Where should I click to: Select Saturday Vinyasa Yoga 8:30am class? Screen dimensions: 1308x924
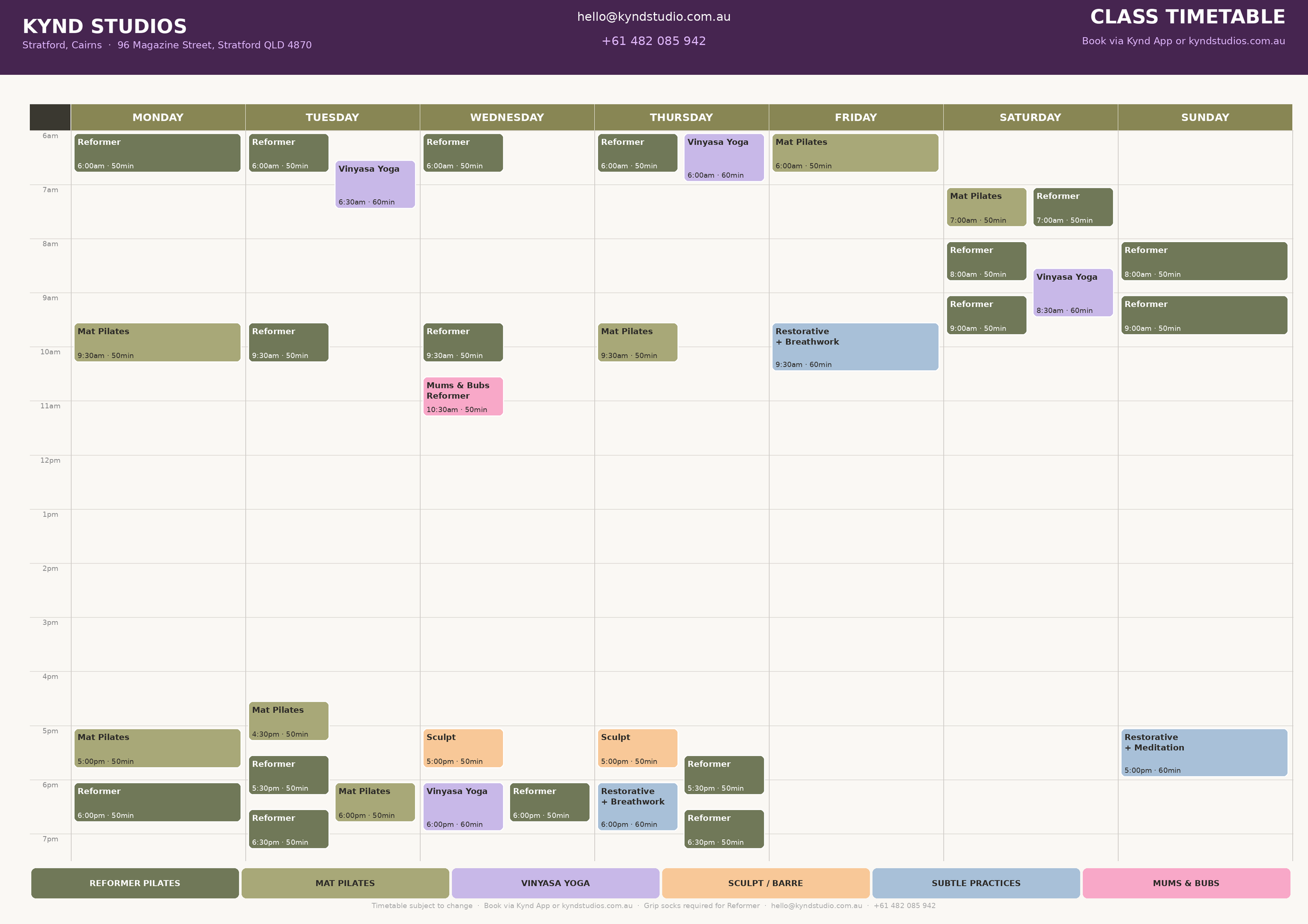point(1072,293)
